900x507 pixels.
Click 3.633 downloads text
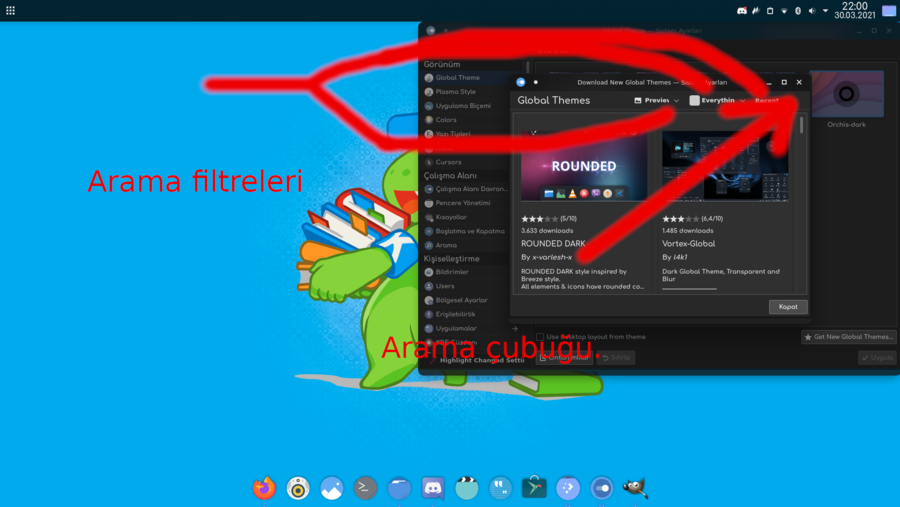(x=547, y=231)
